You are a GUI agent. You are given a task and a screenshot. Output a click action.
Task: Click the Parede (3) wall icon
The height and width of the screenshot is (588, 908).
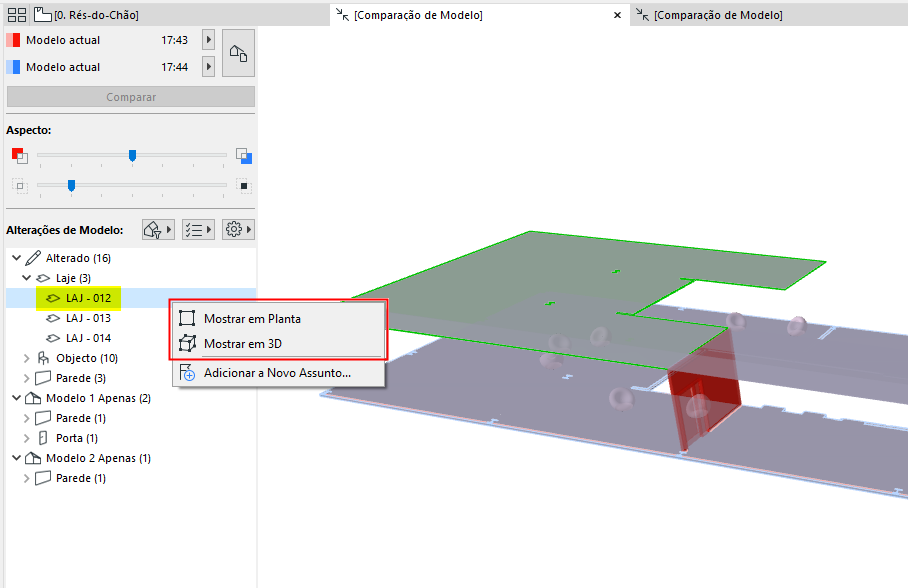[43, 378]
